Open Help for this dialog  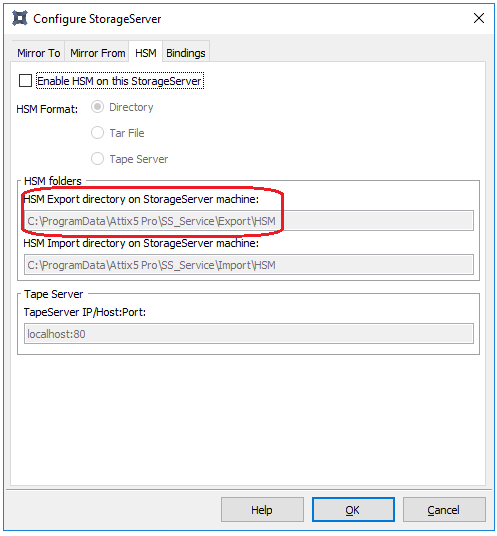click(x=262, y=510)
